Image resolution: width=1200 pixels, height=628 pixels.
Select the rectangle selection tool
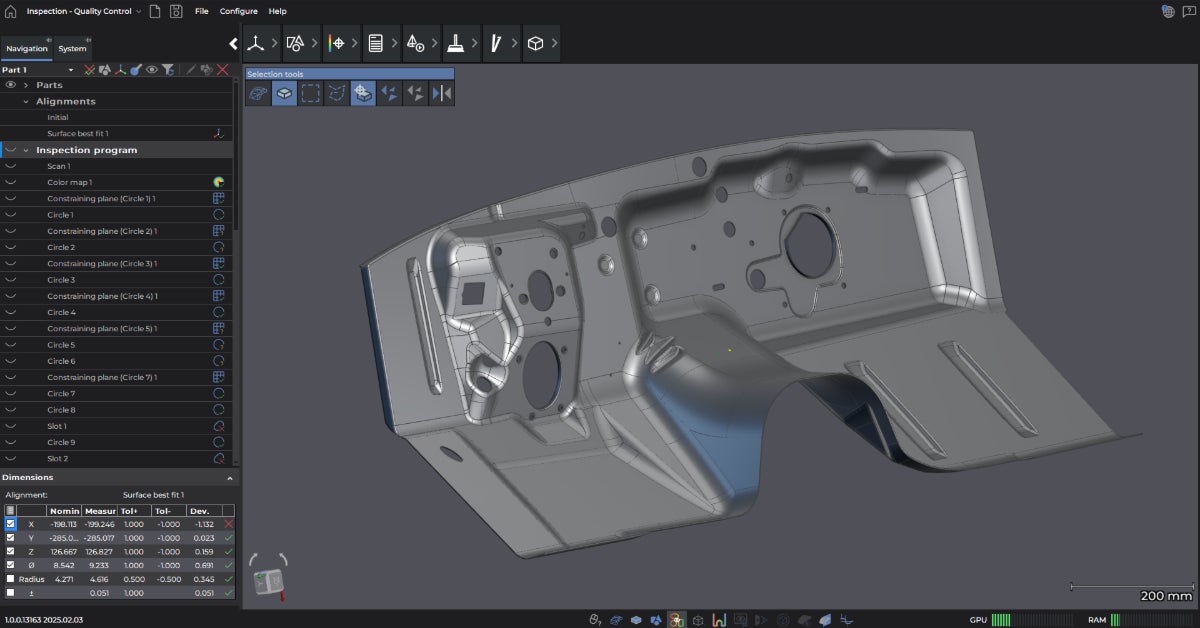[x=311, y=93]
